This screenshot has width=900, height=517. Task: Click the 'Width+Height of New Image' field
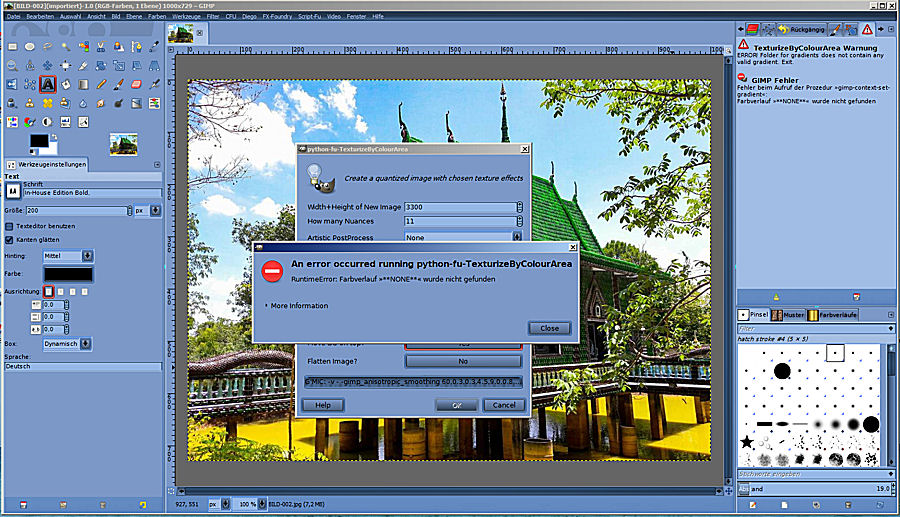460,207
